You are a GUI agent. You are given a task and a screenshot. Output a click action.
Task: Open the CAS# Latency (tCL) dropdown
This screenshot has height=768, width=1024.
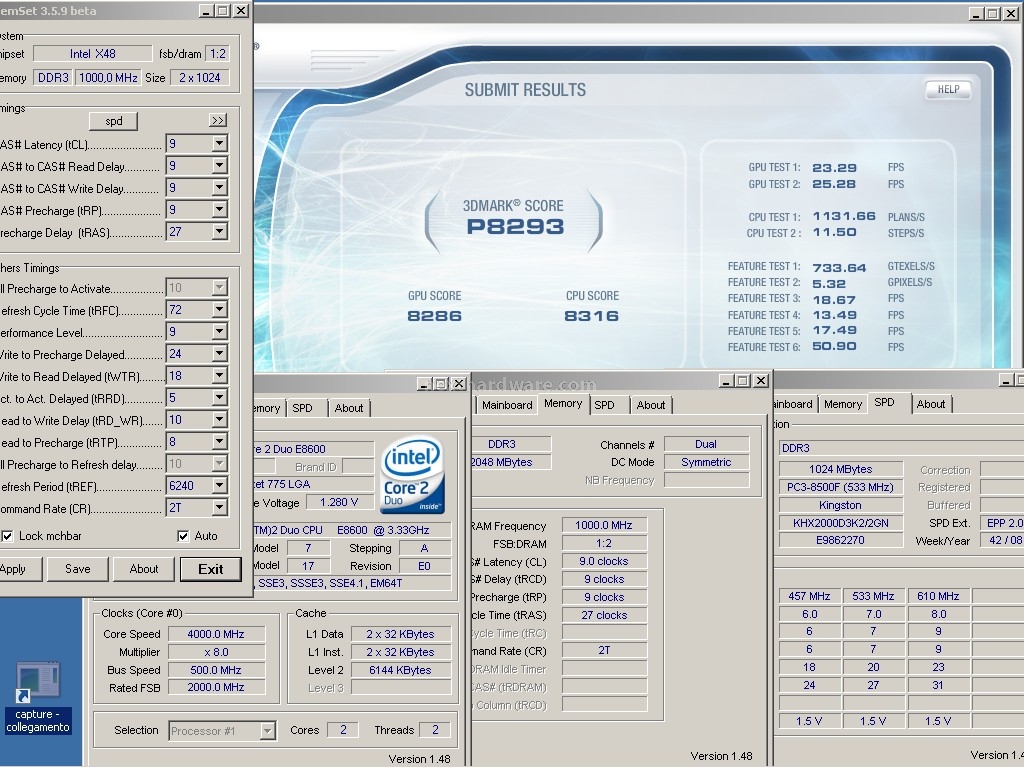pyautogui.click(x=219, y=144)
